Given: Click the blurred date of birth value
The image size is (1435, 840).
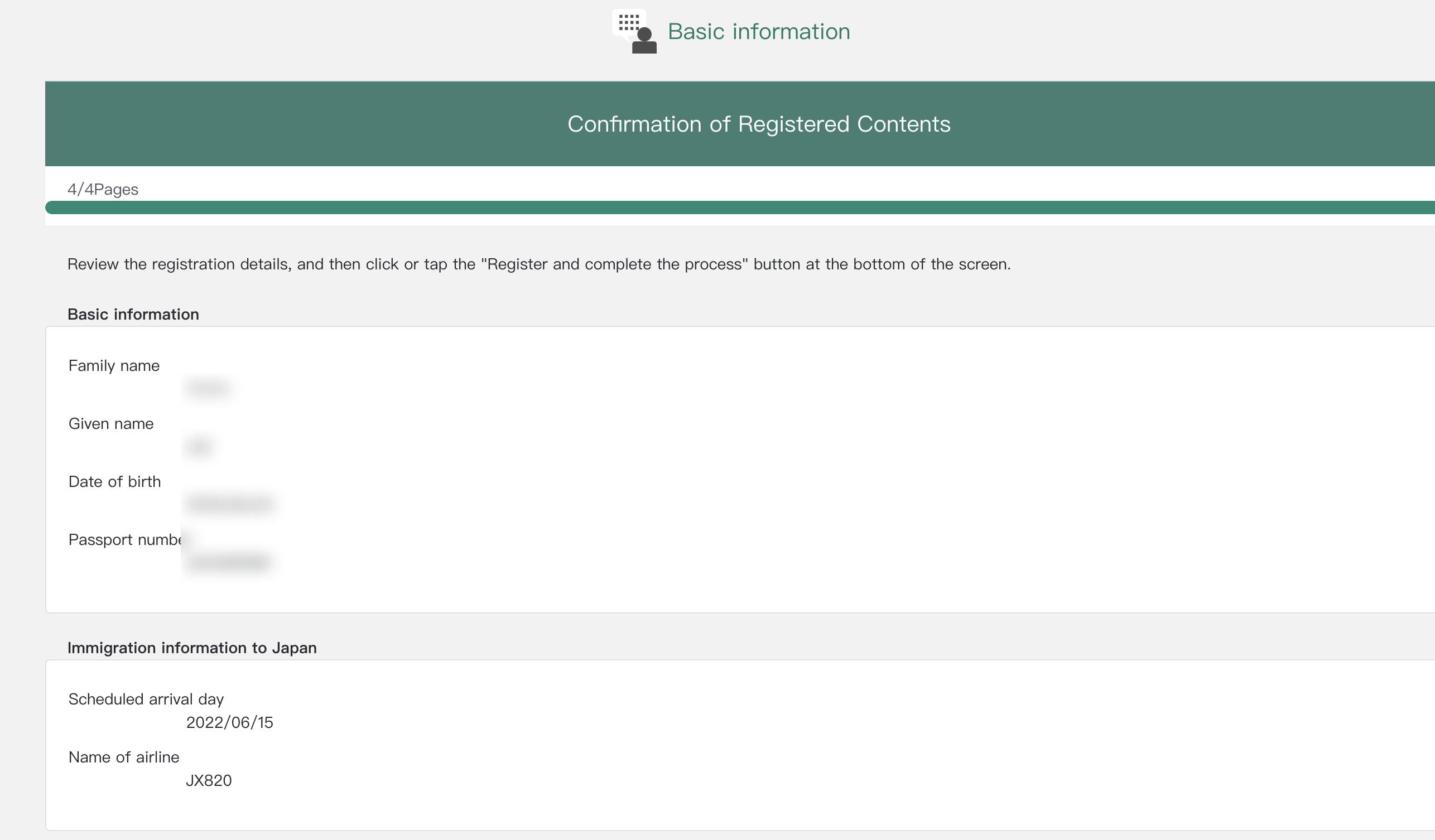Looking at the screenshot, I should point(229,504).
